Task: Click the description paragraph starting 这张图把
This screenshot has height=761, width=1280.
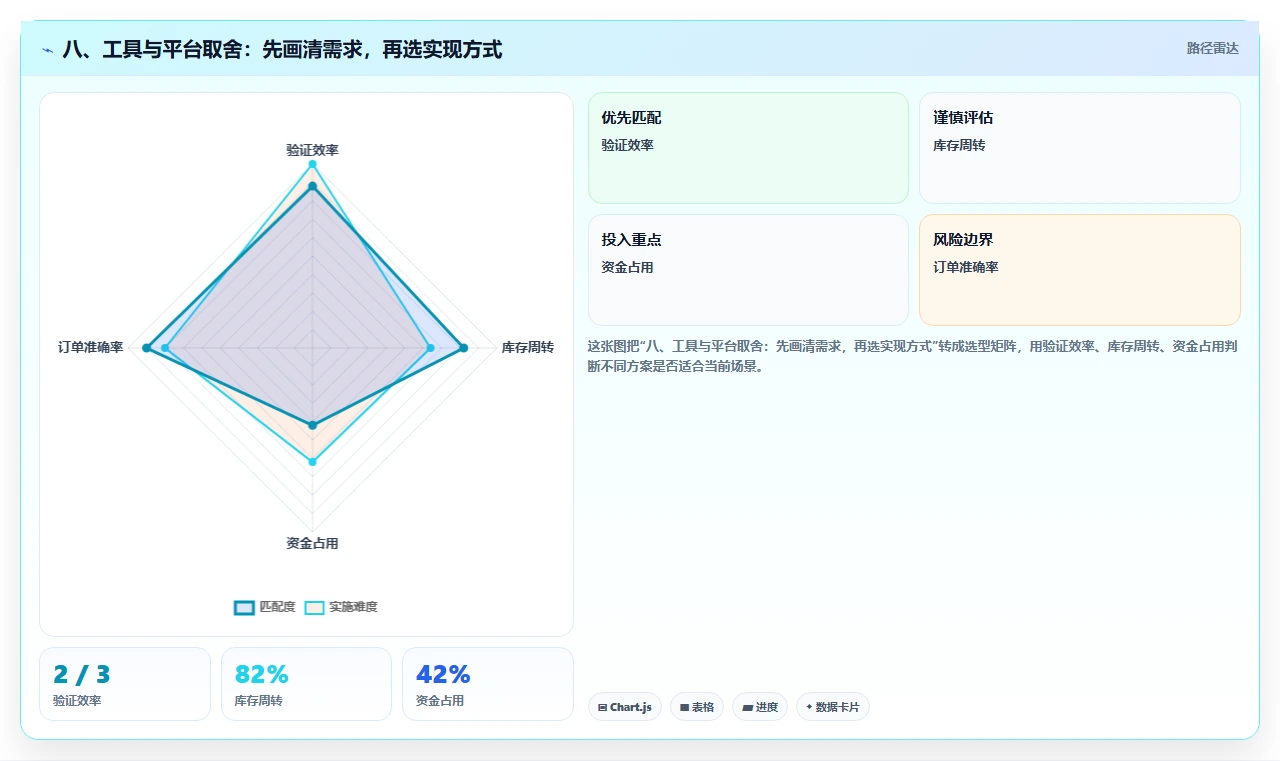Action: [x=914, y=356]
